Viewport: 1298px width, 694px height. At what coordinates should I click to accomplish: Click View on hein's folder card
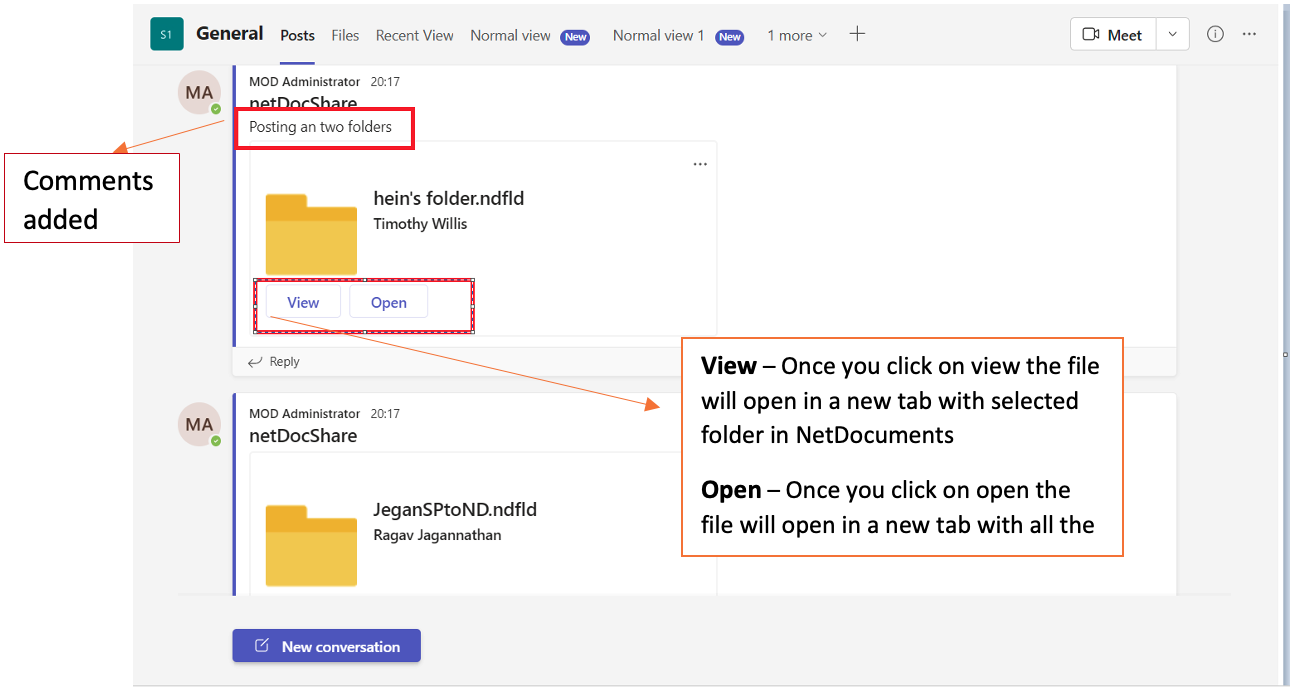[303, 302]
